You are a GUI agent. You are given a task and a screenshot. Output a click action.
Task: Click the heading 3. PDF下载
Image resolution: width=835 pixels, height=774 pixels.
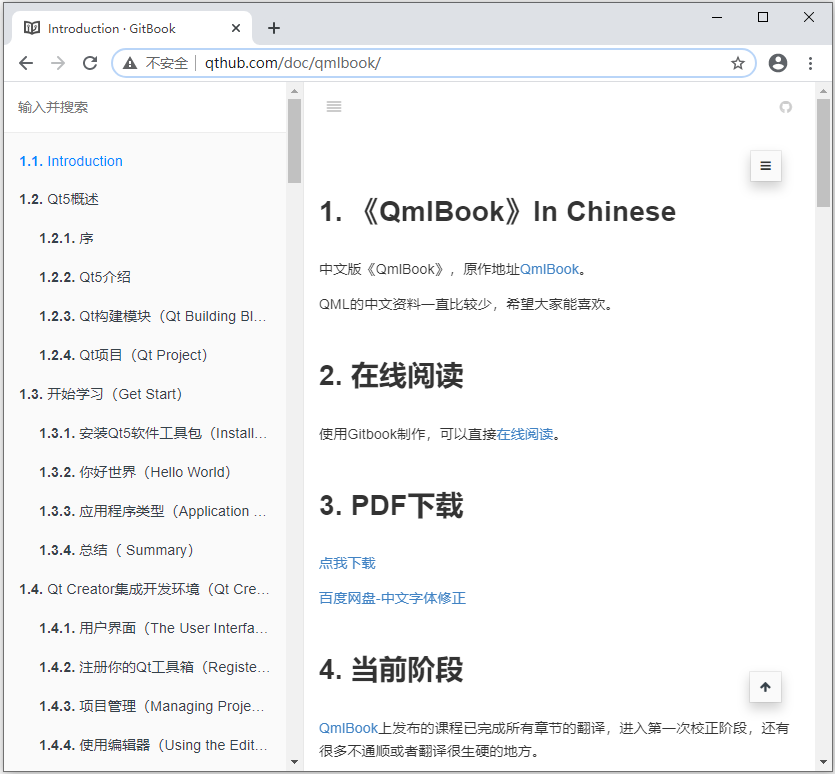tap(391, 506)
